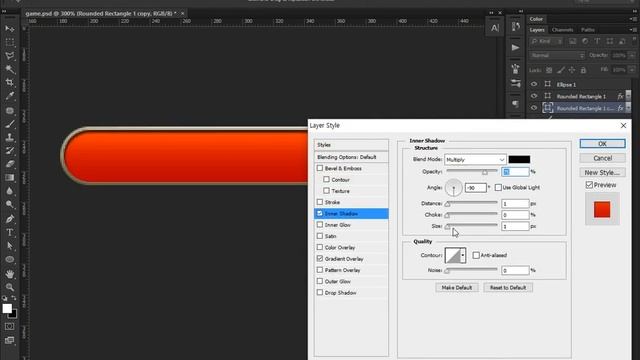This screenshot has width=640, height=360.
Task: Open the Brush Presets panel icon
Action: pyautogui.click(x=516, y=84)
